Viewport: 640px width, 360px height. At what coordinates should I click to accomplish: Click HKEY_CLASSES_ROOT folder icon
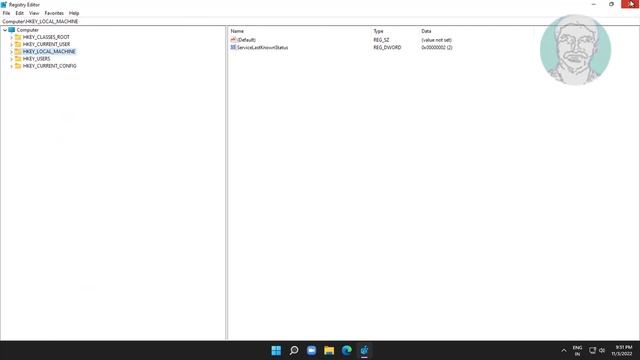[18, 37]
